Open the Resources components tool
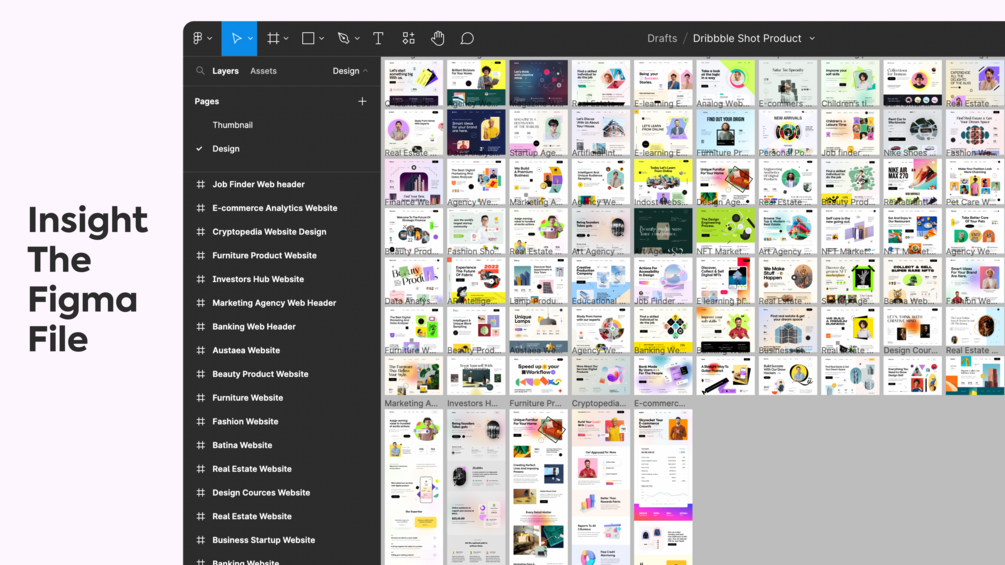This screenshot has width=1005, height=565. pyautogui.click(x=408, y=38)
